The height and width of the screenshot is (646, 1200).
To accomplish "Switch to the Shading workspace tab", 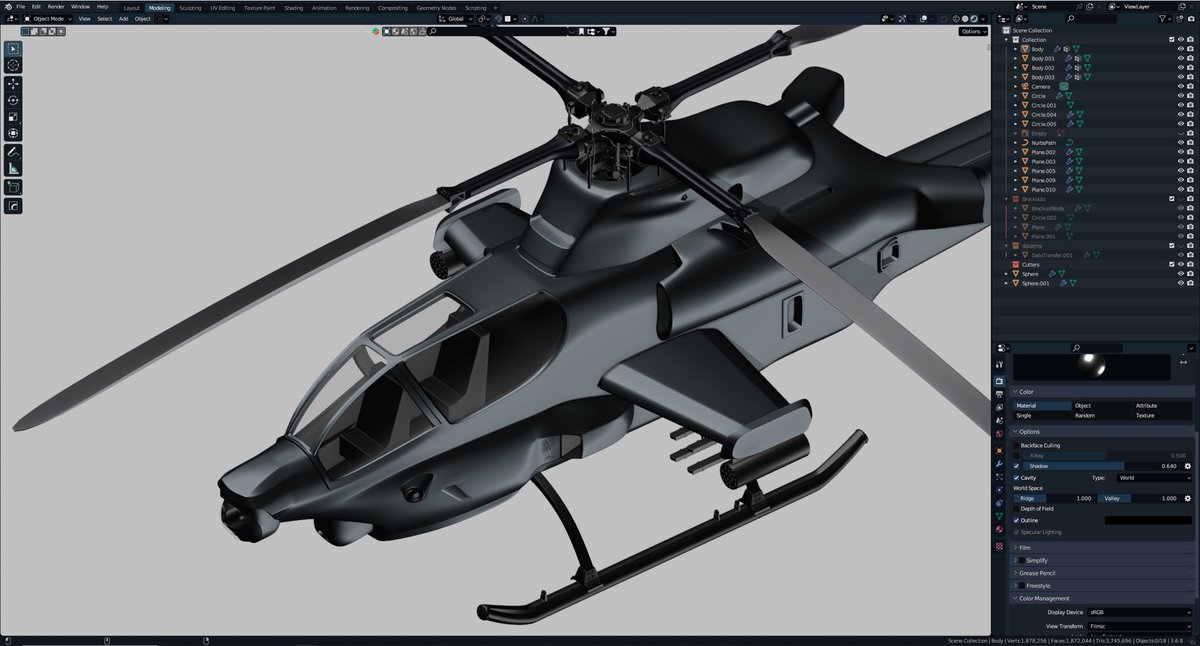I will pyautogui.click(x=293, y=7).
